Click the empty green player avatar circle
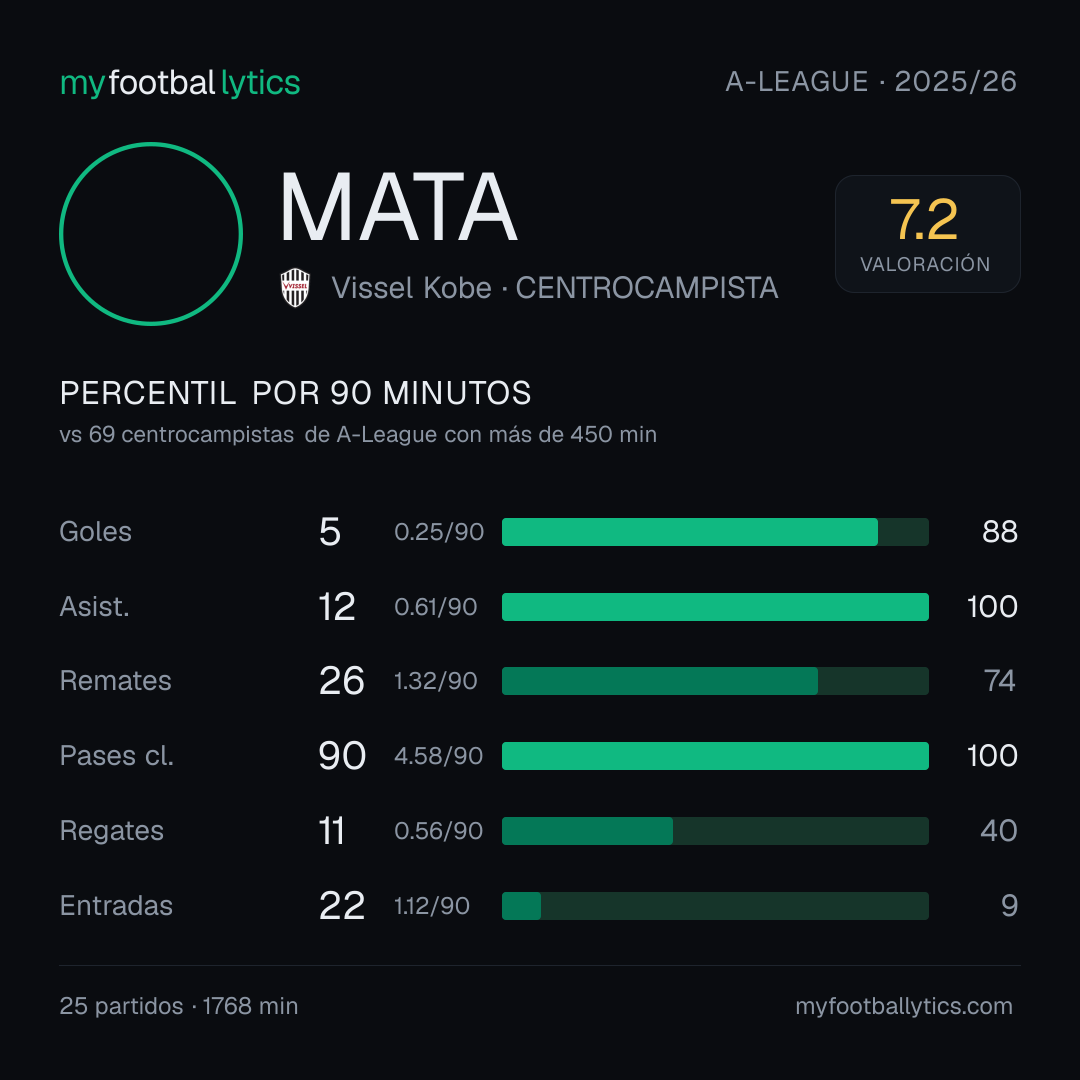This screenshot has width=1080, height=1080. coord(151,234)
